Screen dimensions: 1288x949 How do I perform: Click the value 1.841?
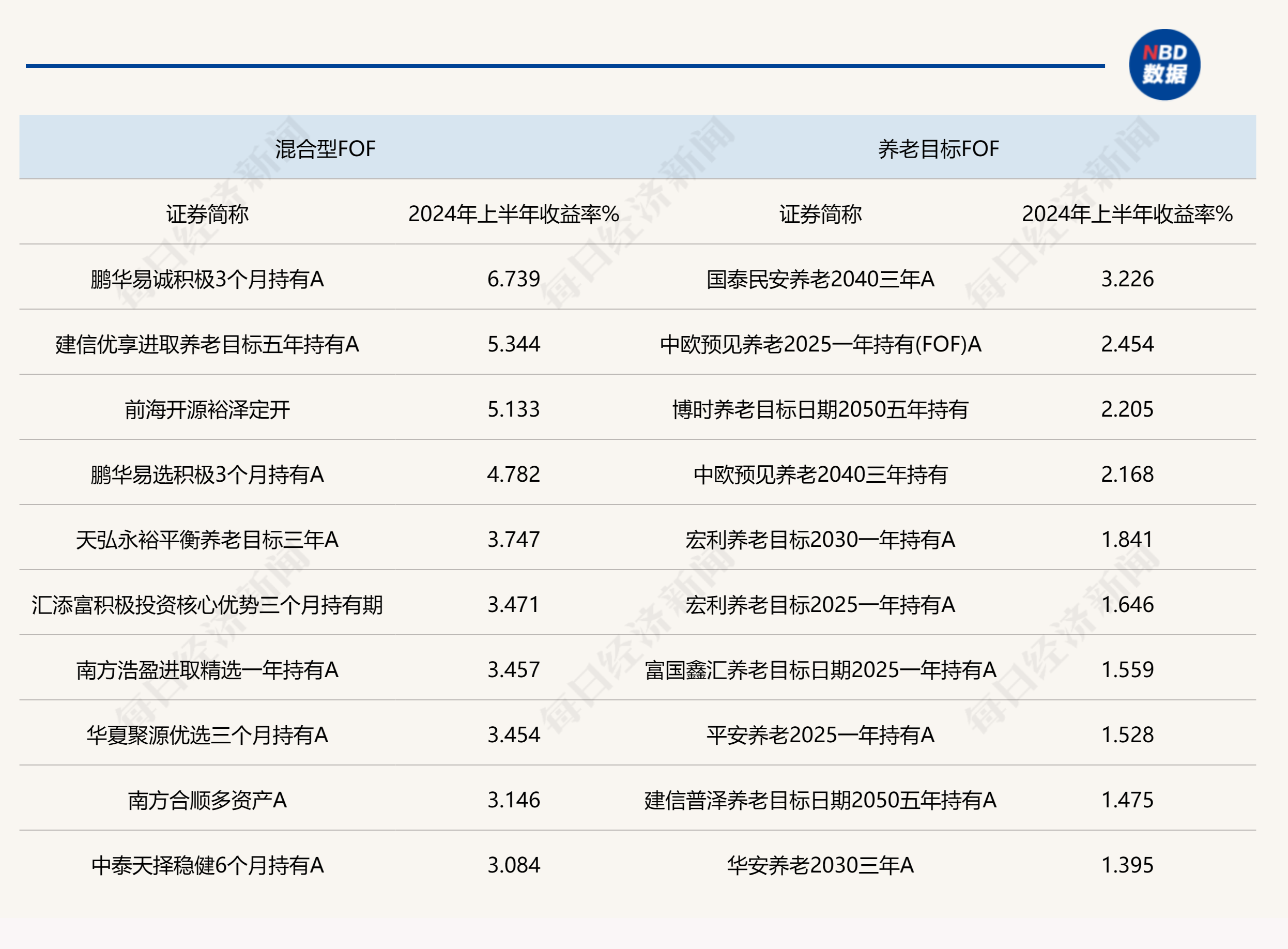(x=1127, y=540)
